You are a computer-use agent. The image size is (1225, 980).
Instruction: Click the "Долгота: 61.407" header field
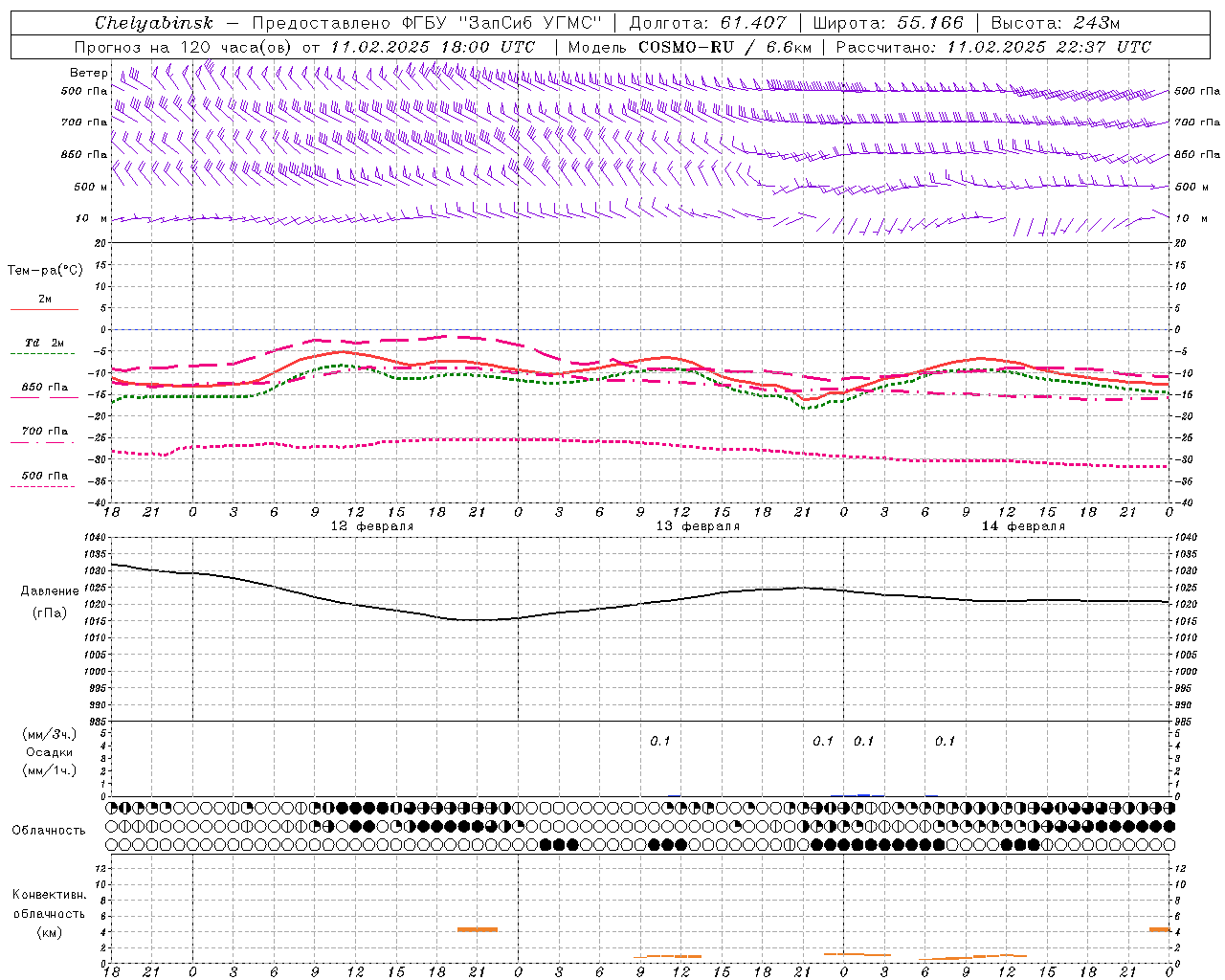(707, 23)
